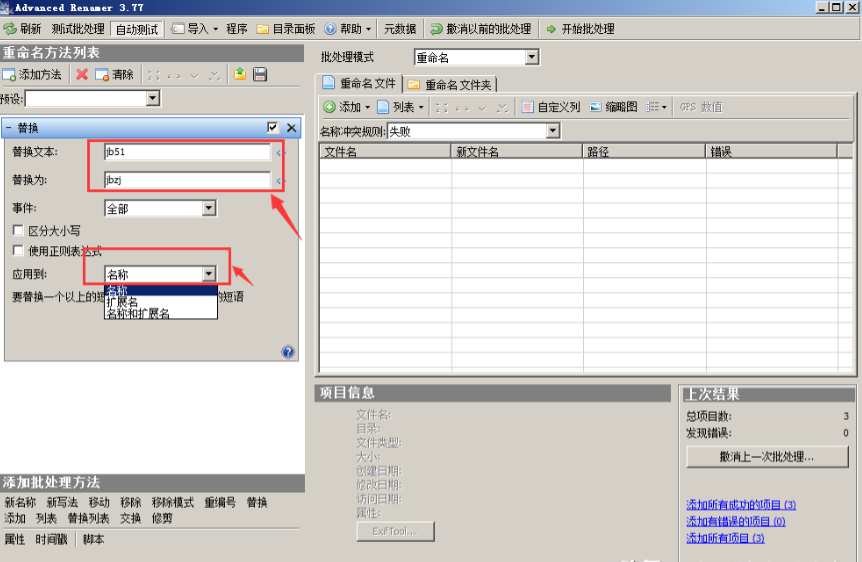Open the 目录面板 folder panel
Image resolution: width=862 pixels, height=562 pixels.
click(x=286, y=29)
